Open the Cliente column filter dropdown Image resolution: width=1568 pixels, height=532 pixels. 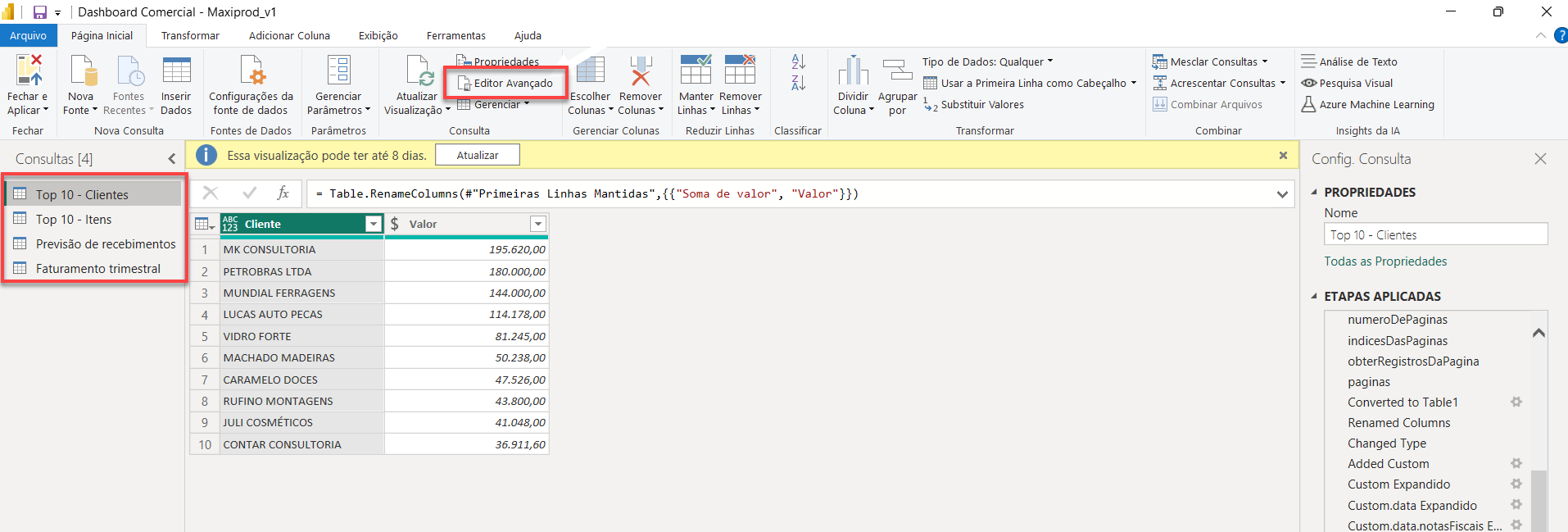[374, 225]
